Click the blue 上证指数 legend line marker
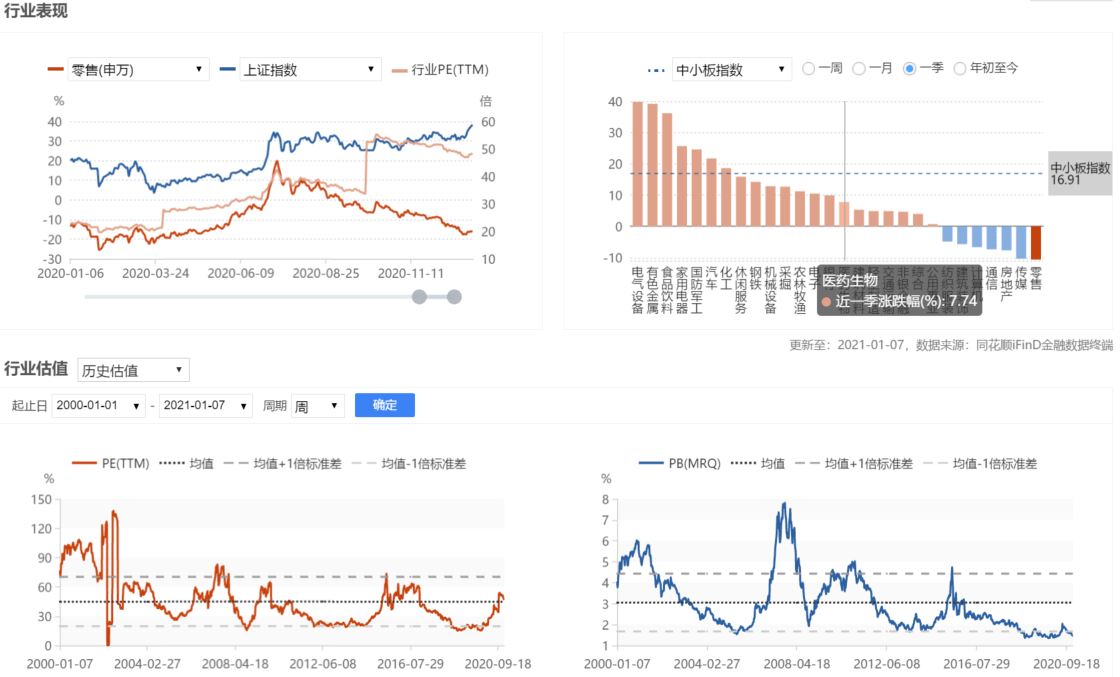This screenshot has width=1120, height=677. pos(228,70)
